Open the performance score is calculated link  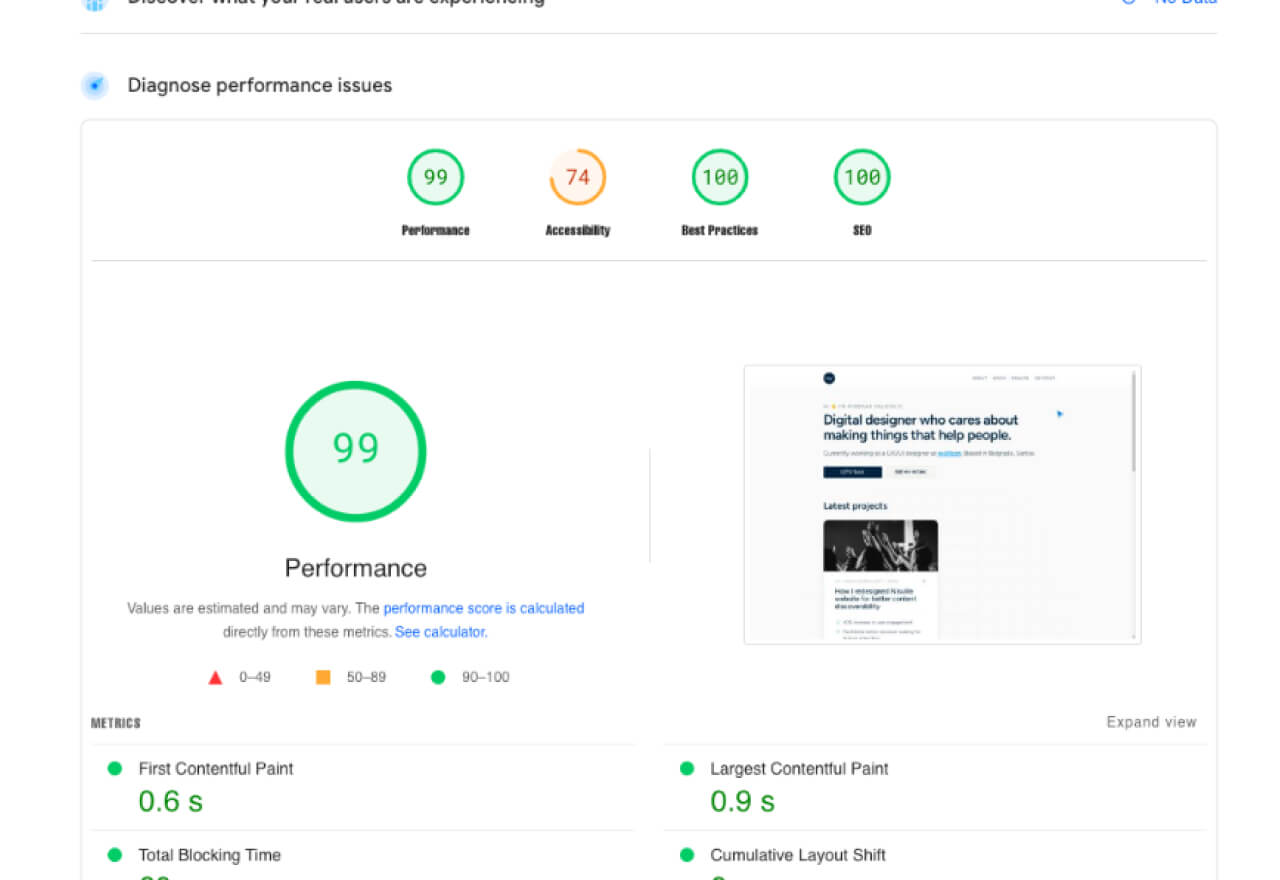pyautogui.click(x=484, y=607)
